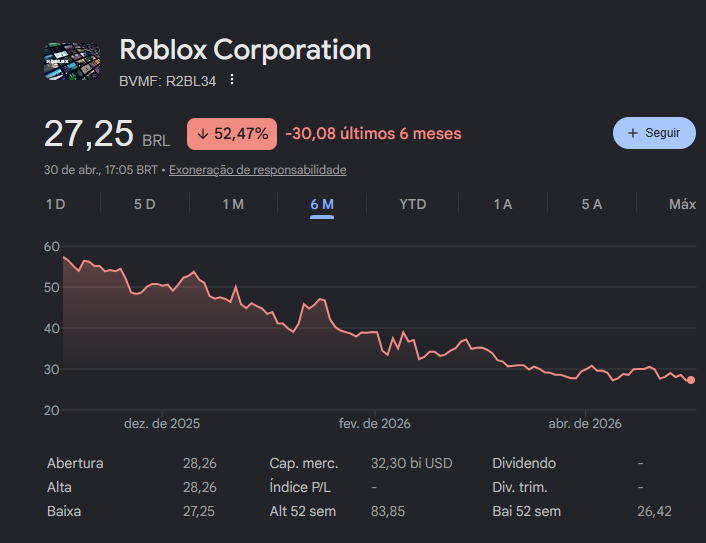Show the Máx chart range
The image size is (706, 543).
coord(683,204)
